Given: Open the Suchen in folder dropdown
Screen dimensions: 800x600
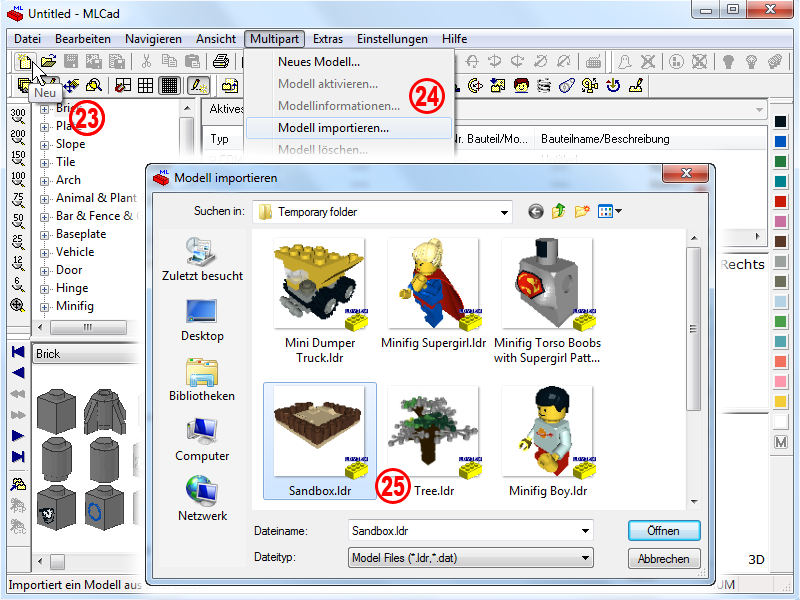Looking at the screenshot, I should click(504, 212).
